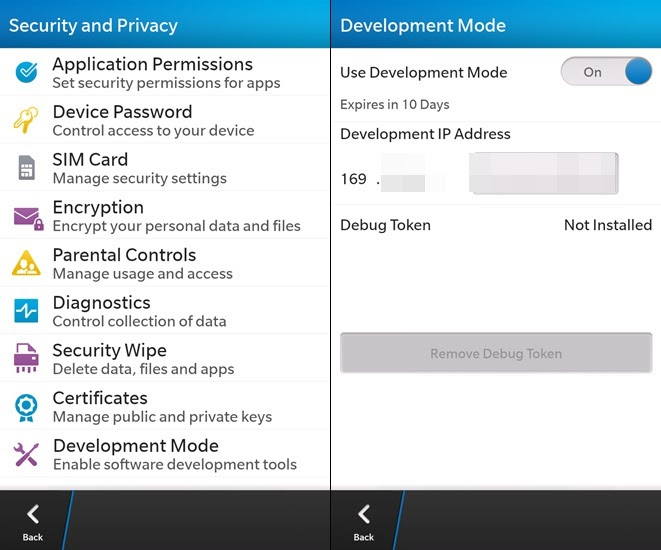
Task: Tap 'Manage security settings' subtitle
Action: click(x=140, y=178)
